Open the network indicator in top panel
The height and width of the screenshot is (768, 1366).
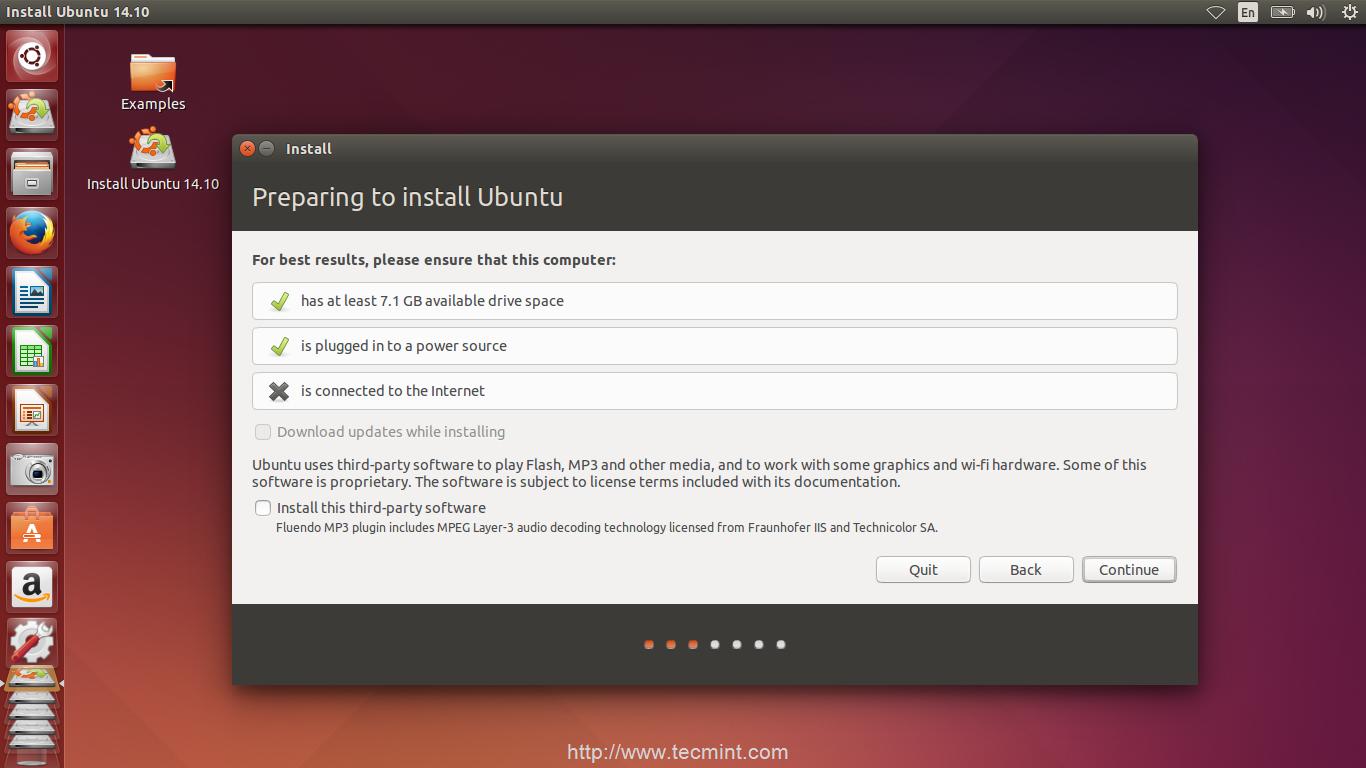1216,12
